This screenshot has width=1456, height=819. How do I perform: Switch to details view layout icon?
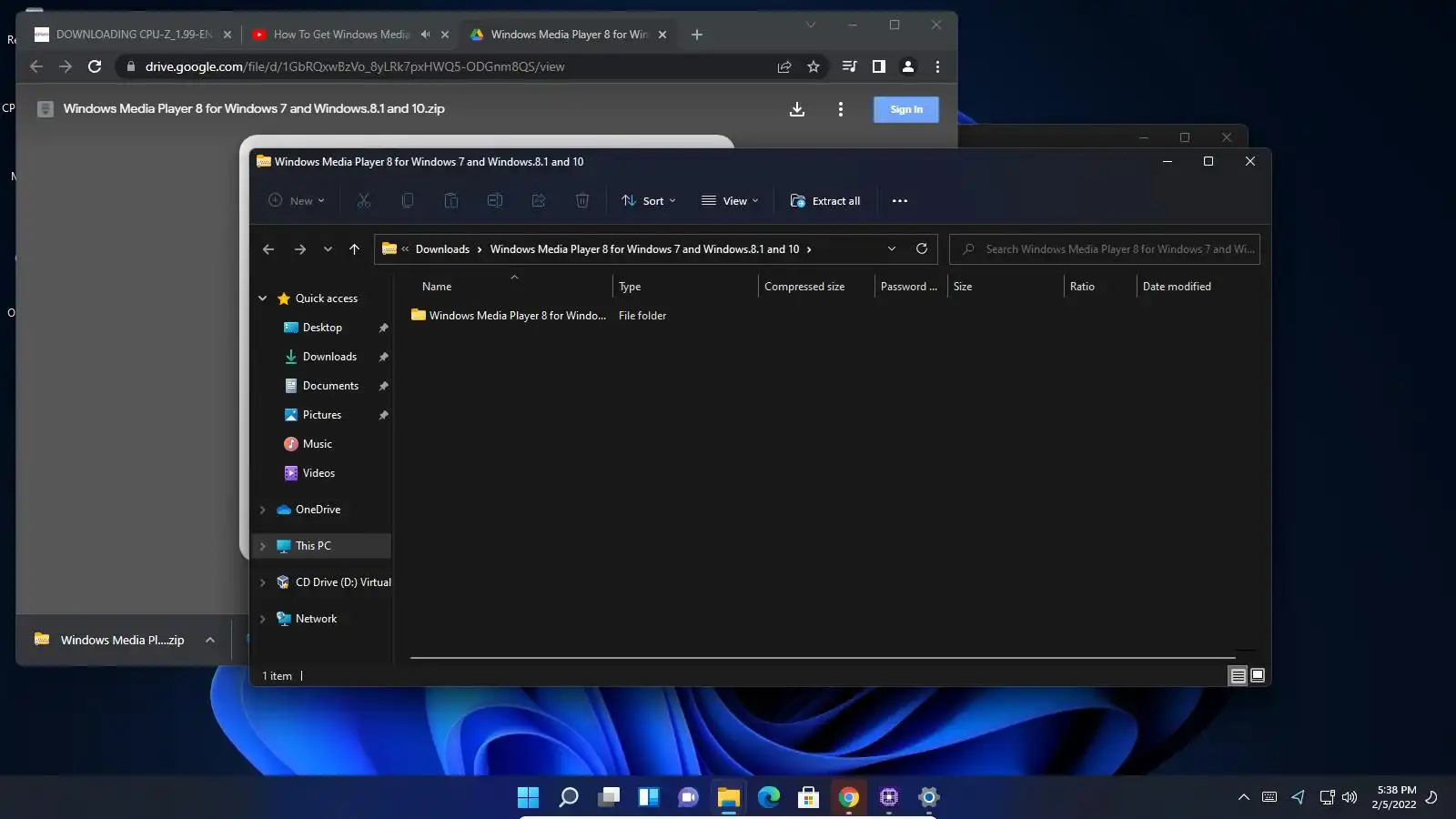click(x=1238, y=675)
